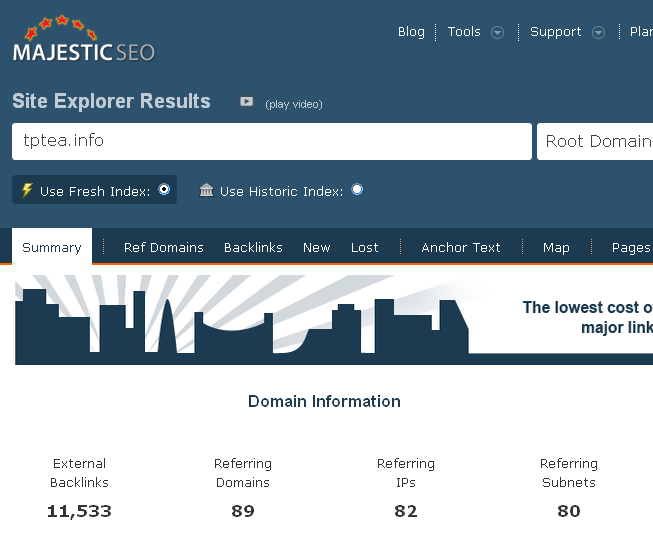Select the Summary tab
653x542 pixels.
pos(52,248)
